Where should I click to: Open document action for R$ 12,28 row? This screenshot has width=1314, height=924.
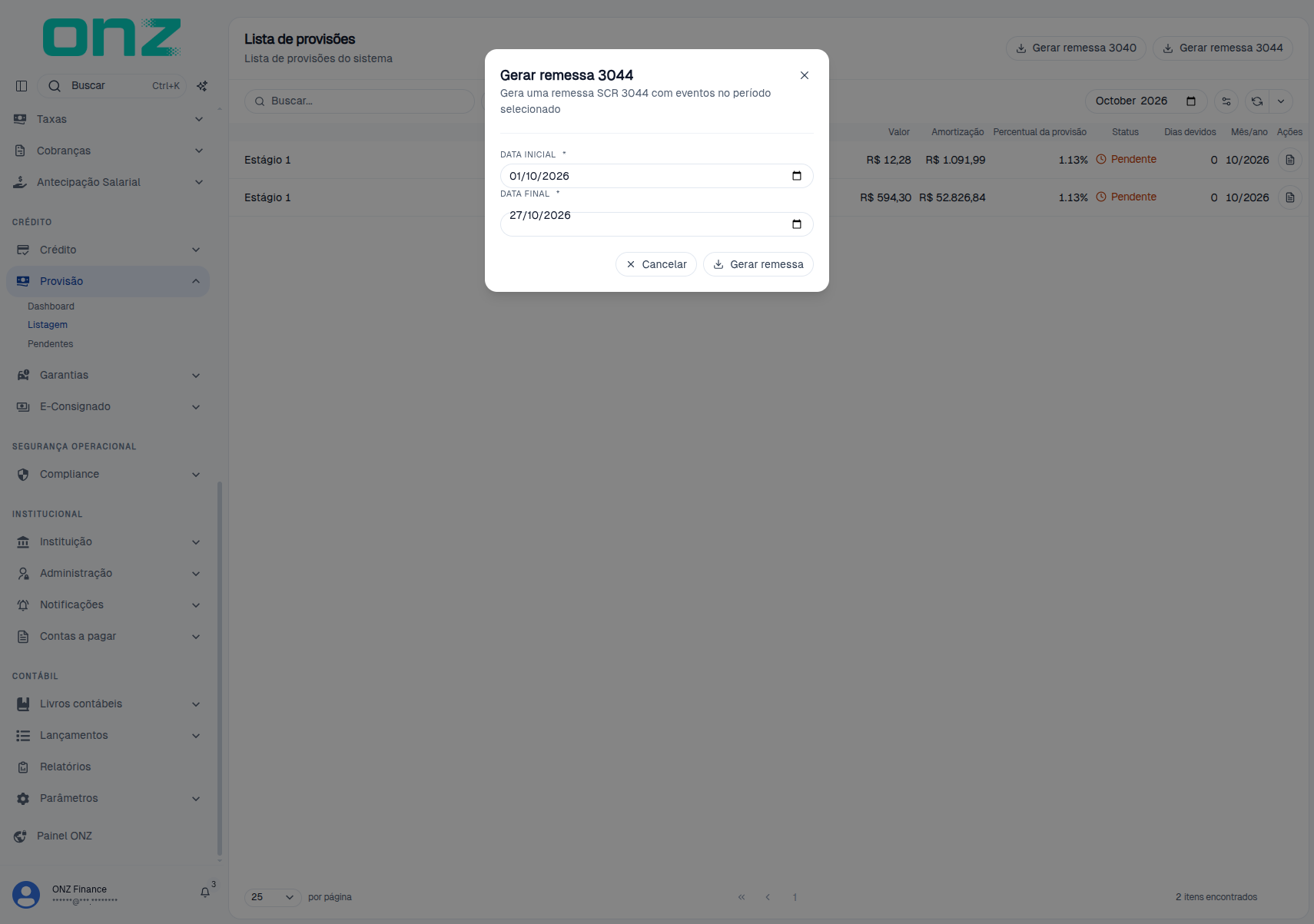(1290, 160)
